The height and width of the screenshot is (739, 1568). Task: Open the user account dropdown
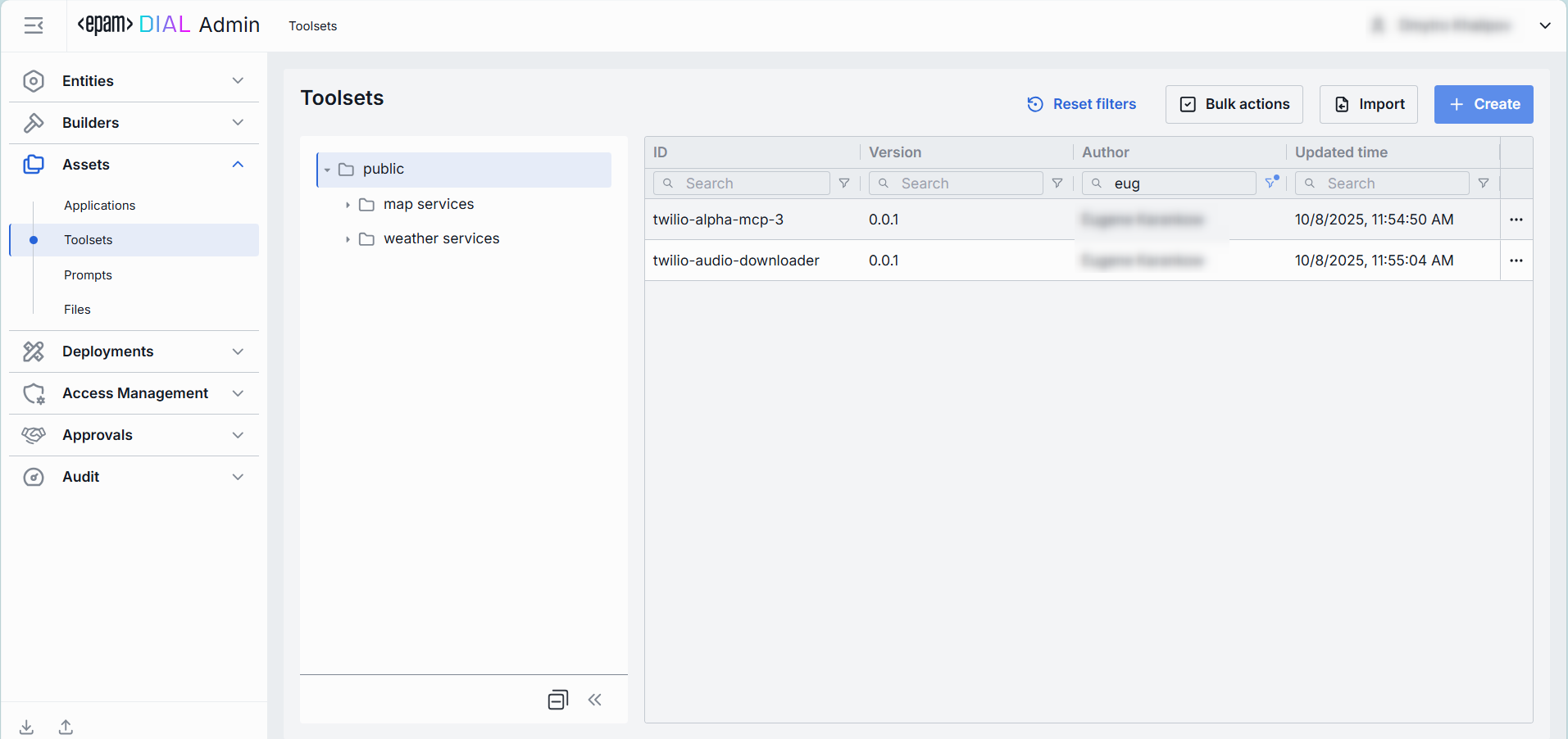[1545, 25]
